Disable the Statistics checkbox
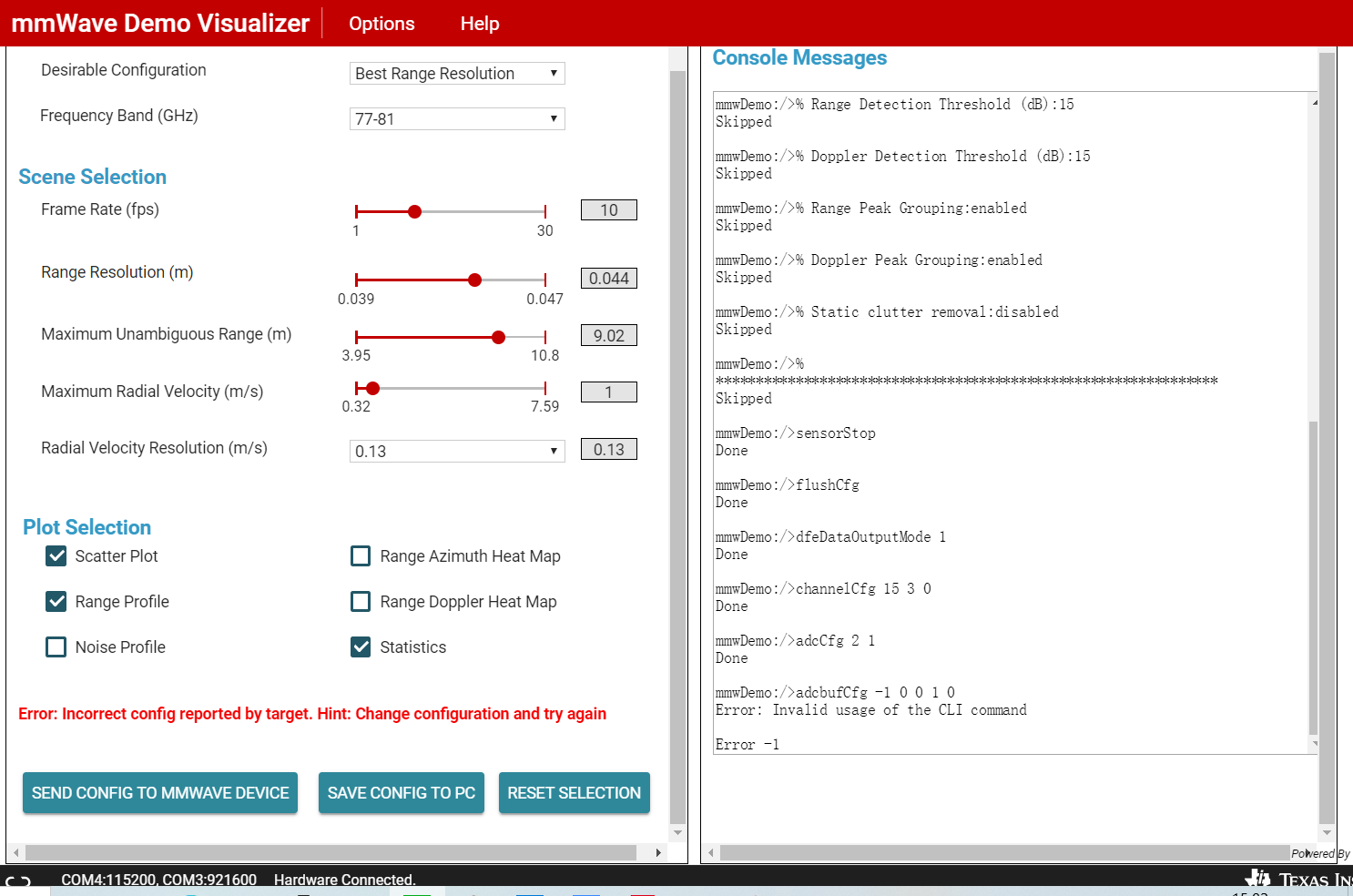 pos(361,647)
